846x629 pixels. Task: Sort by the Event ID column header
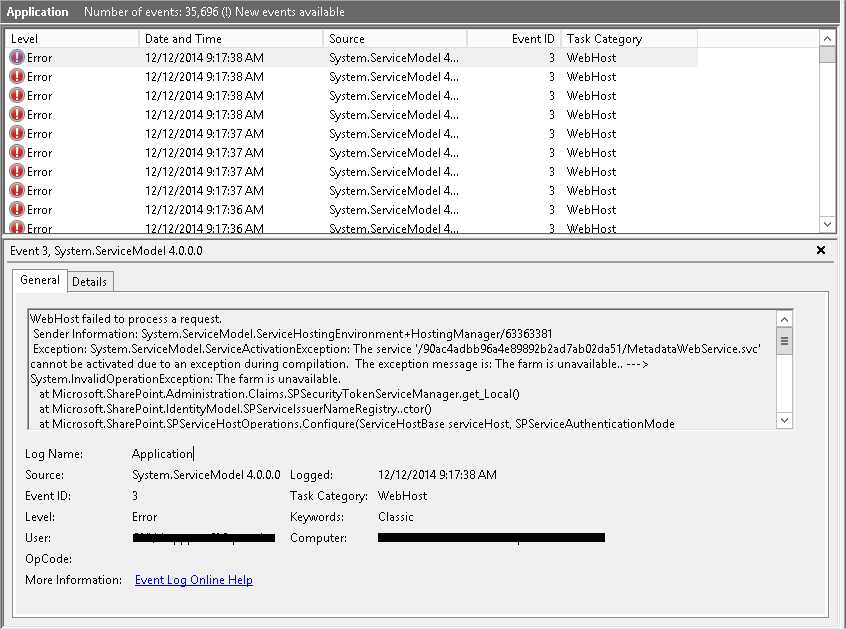(514, 39)
